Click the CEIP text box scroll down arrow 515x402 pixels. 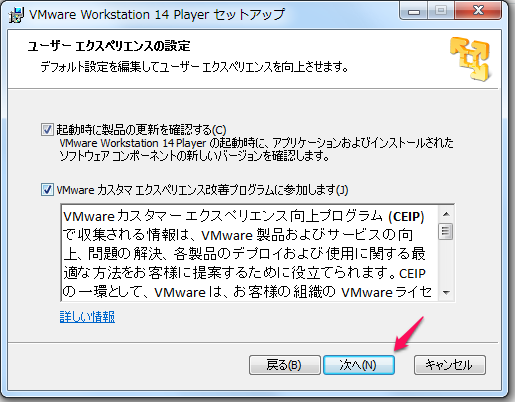[x=446, y=293]
